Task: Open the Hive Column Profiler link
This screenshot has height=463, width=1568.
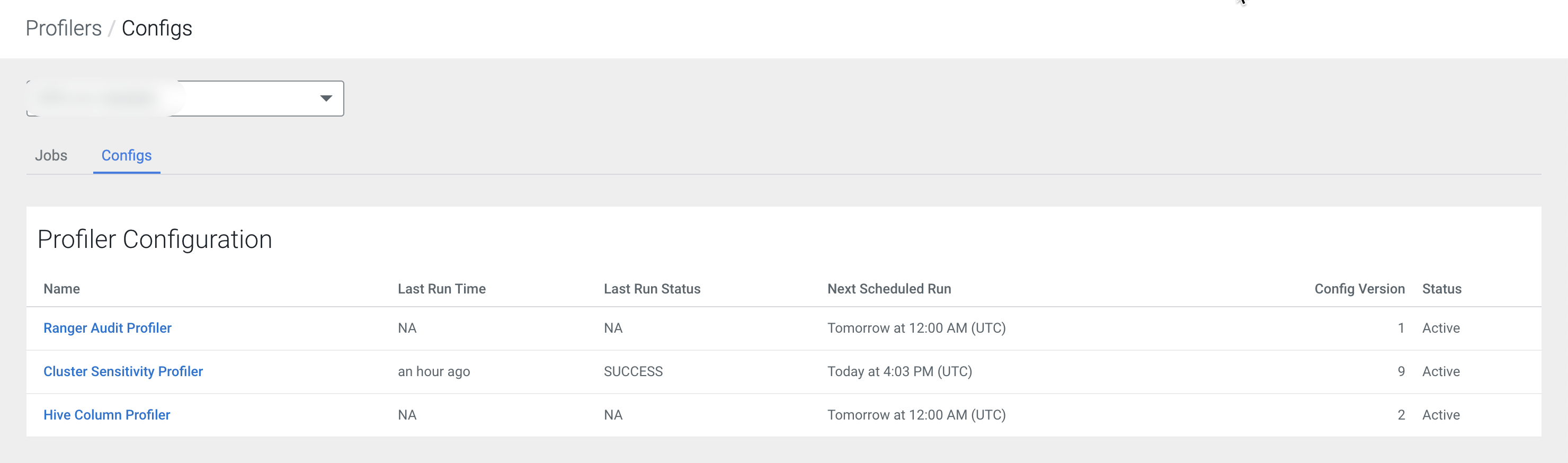Action: (106, 415)
